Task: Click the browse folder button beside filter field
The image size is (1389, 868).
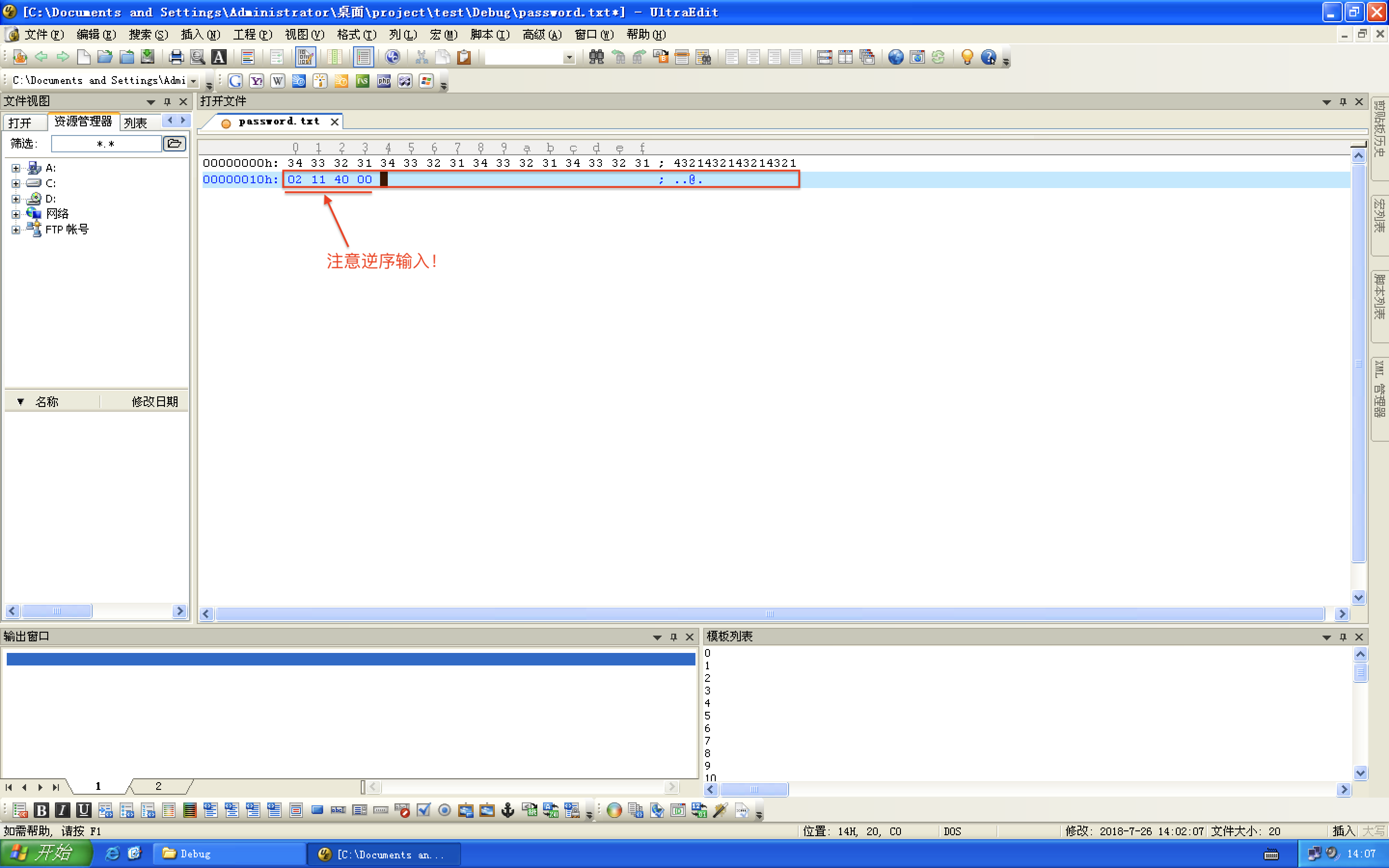Action: pos(175,144)
